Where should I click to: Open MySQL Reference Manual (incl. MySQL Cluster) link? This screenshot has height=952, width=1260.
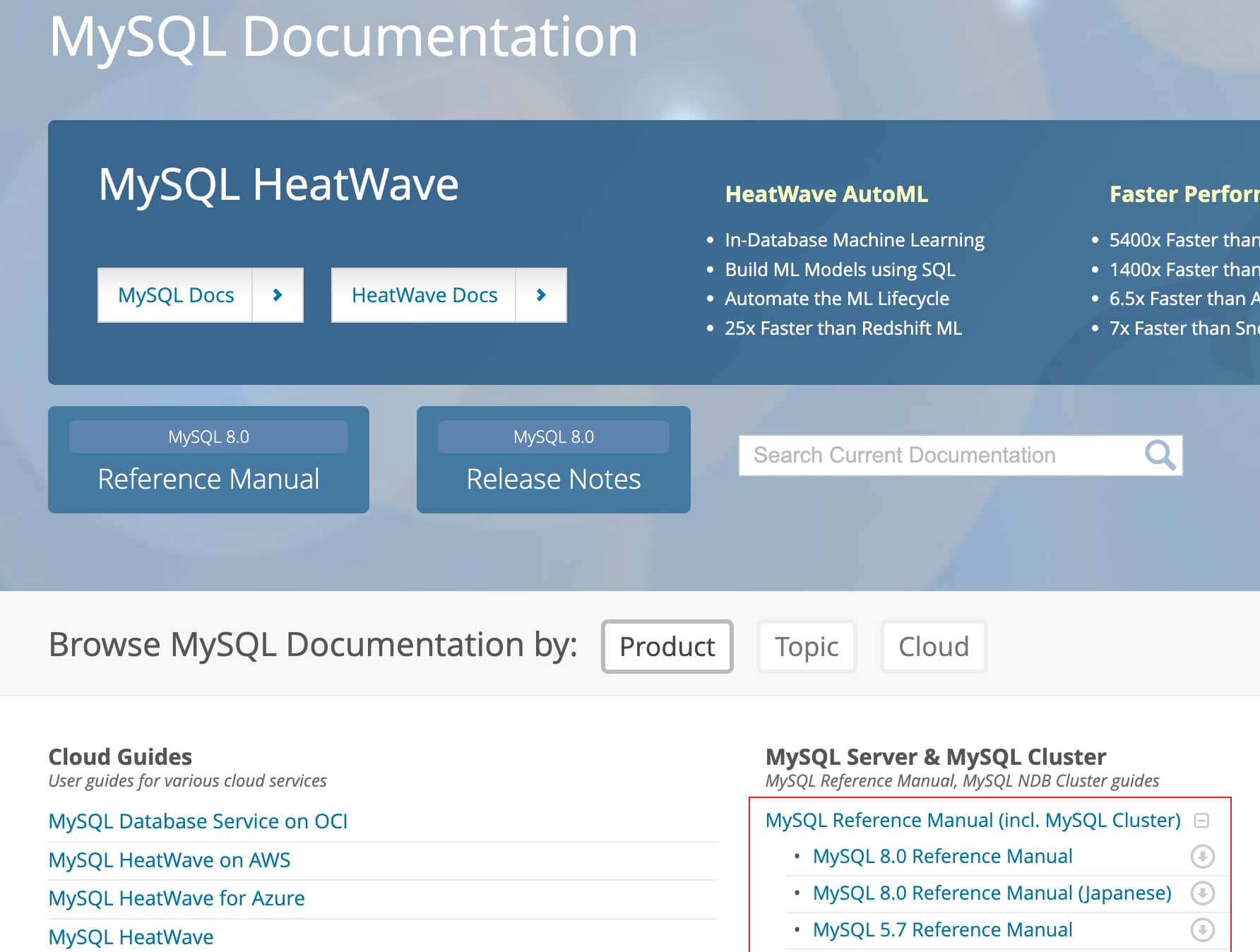click(973, 821)
